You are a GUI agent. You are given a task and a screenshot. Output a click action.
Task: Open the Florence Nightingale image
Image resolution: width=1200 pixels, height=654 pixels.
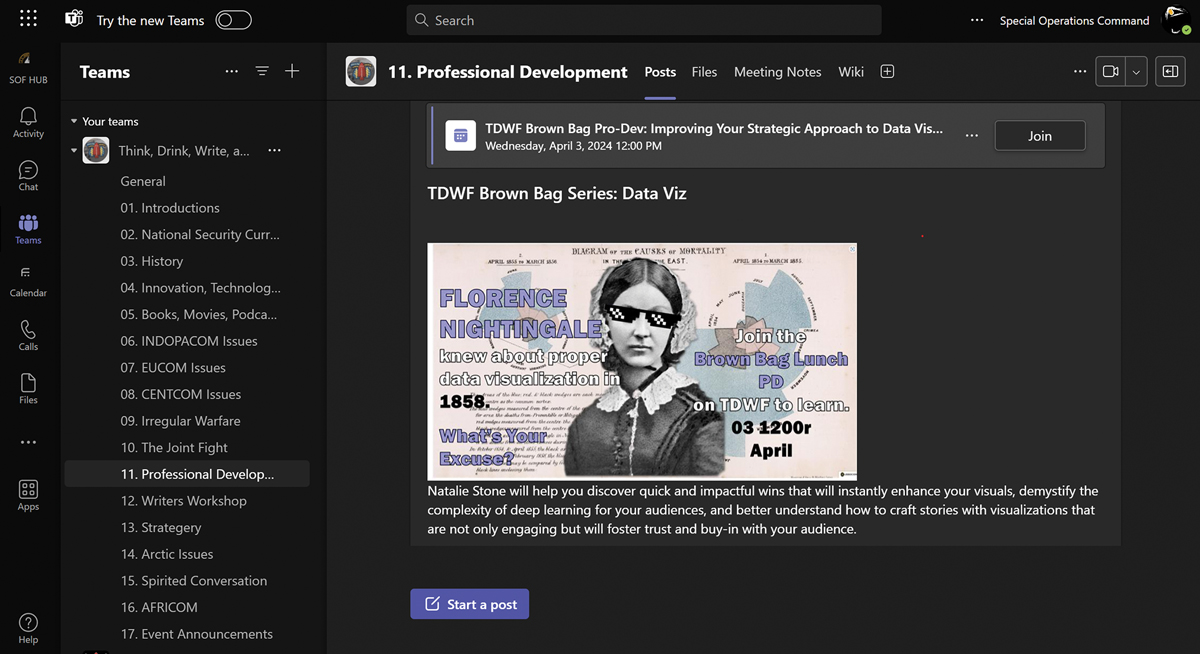coord(642,361)
